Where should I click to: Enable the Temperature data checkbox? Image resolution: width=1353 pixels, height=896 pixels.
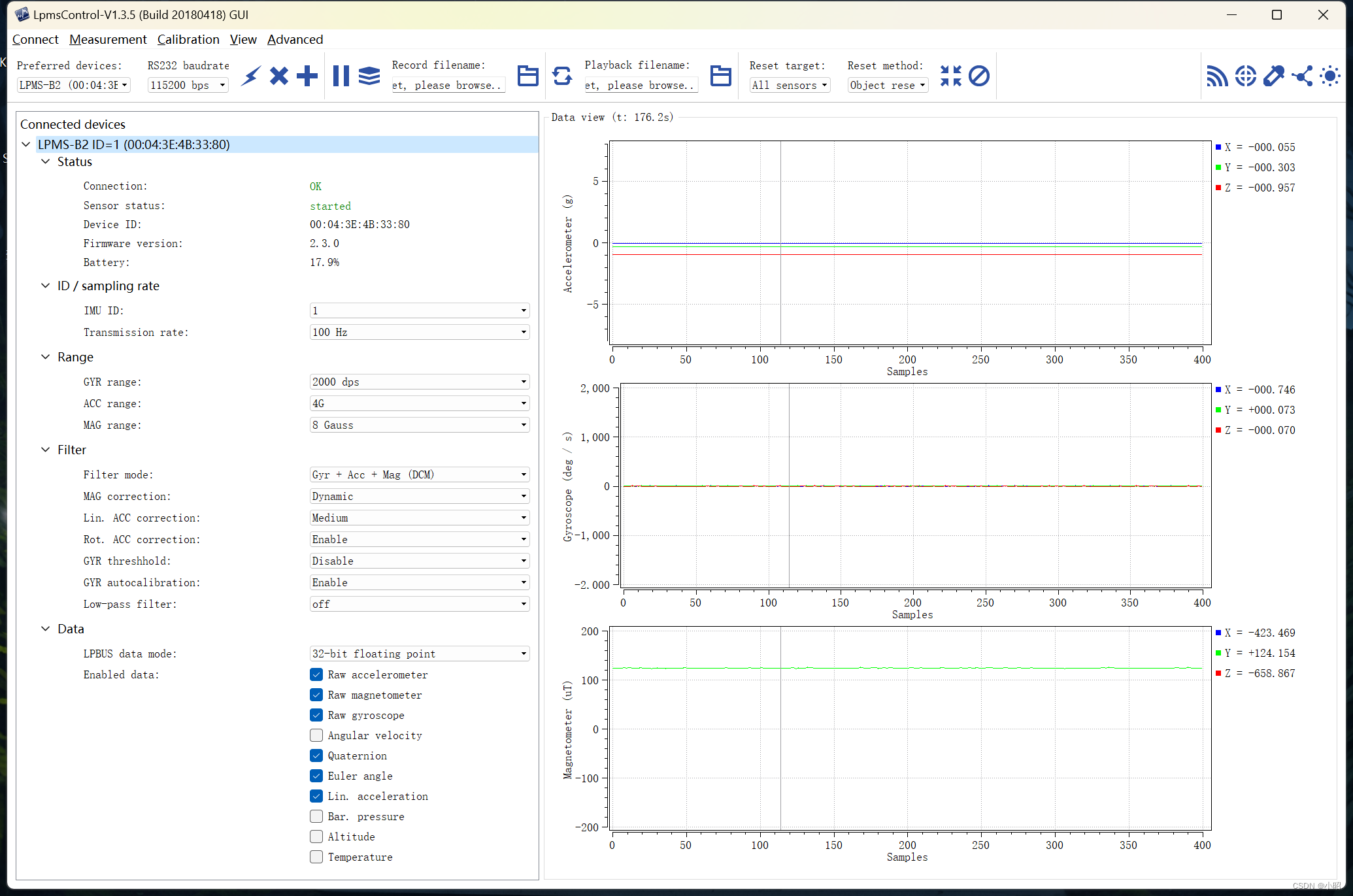coord(316,857)
